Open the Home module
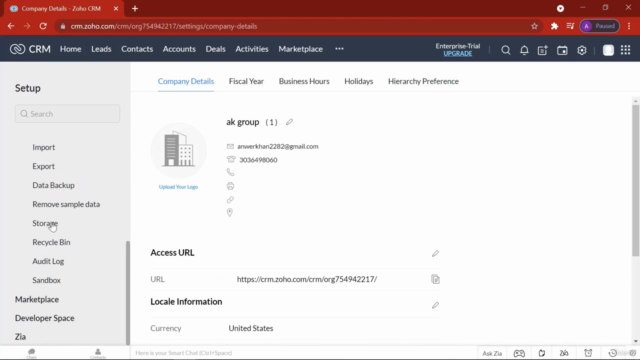 71,49
